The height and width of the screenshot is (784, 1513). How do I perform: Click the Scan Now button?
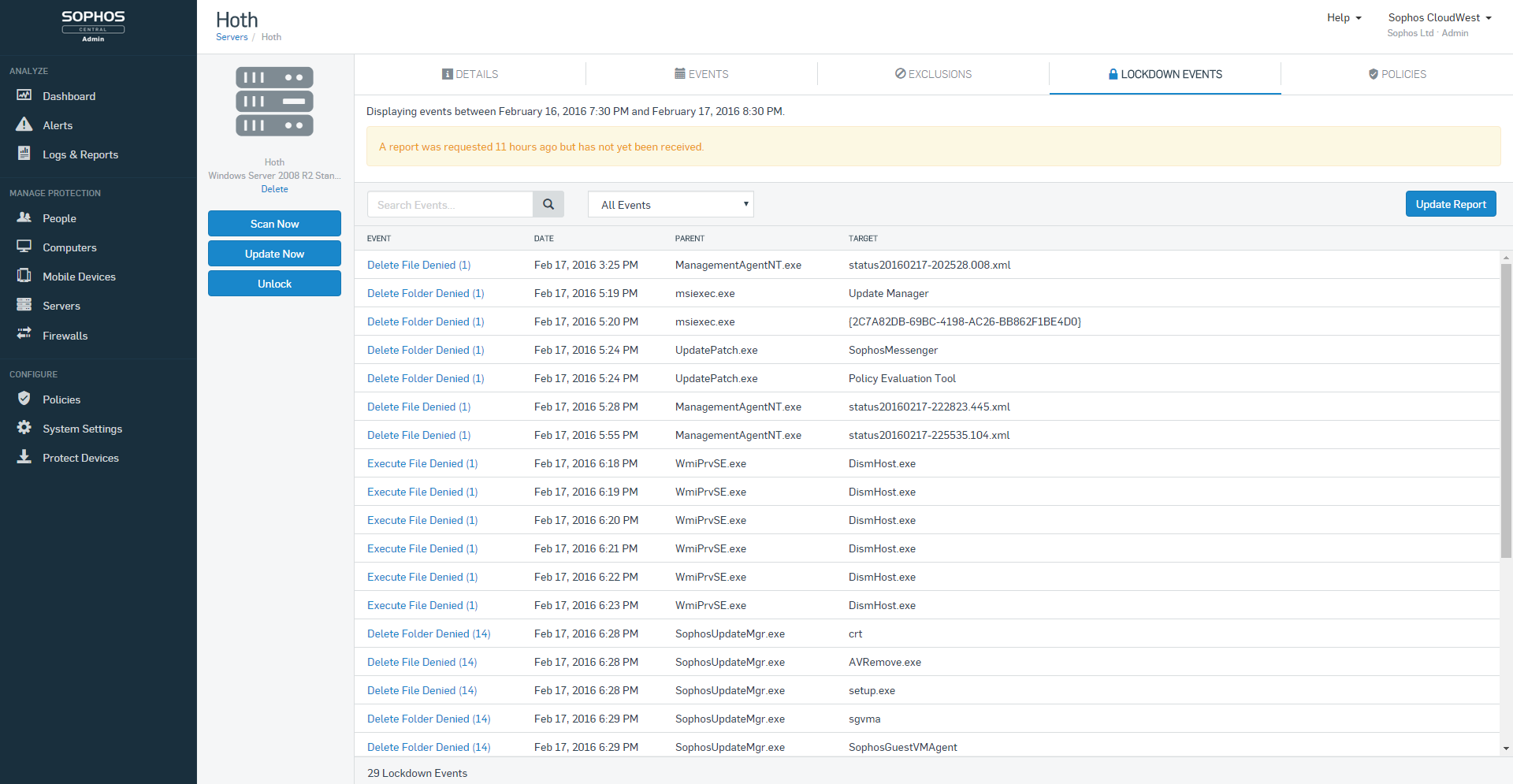(x=274, y=224)
